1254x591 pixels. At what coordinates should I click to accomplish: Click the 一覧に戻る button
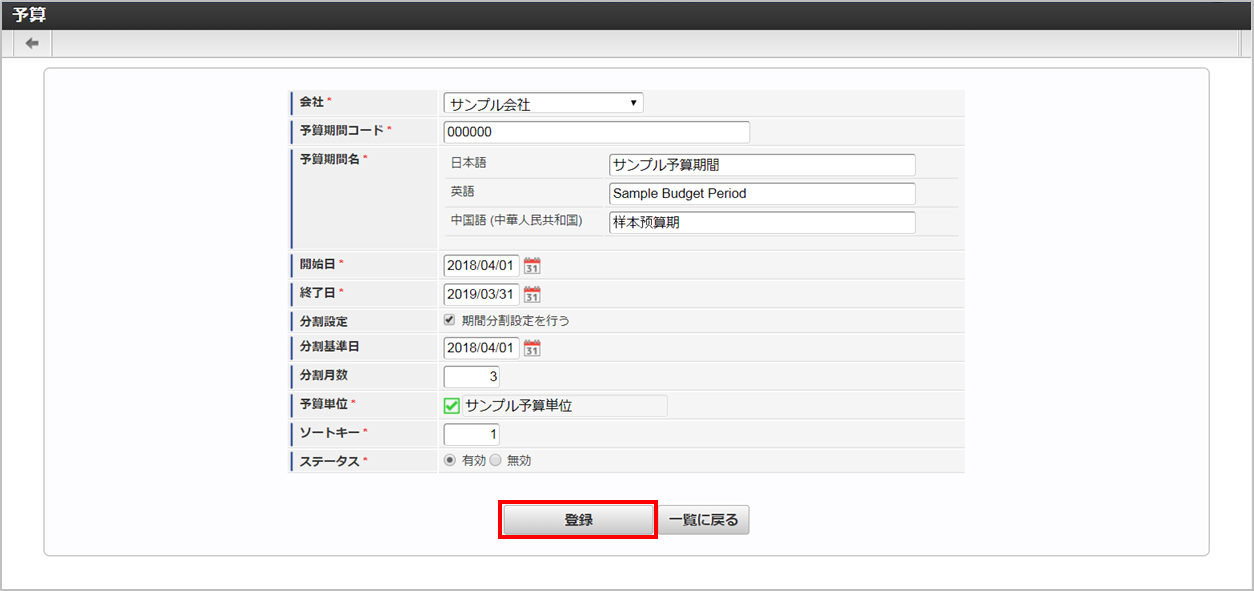(704, 520)
